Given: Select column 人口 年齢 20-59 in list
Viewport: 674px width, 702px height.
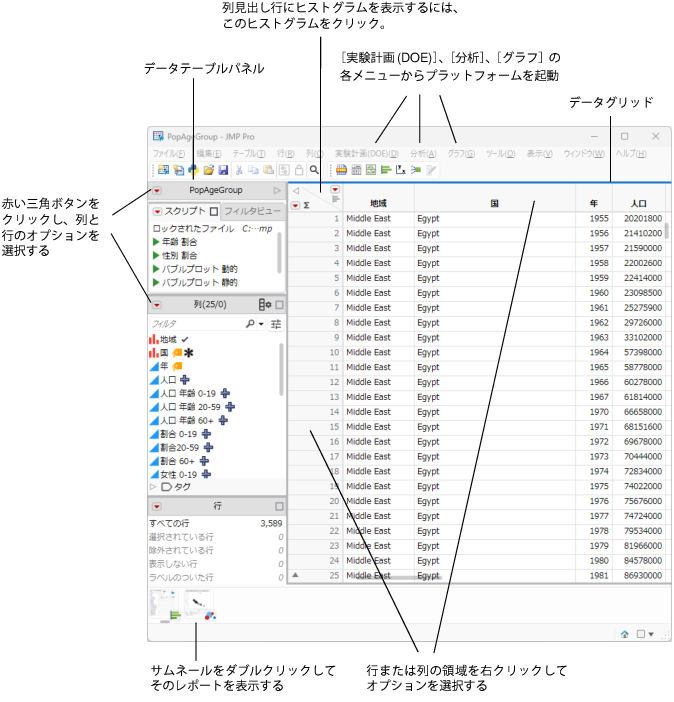Looking at the screenshot, I should pyautogui.click(x=192, y=407).
